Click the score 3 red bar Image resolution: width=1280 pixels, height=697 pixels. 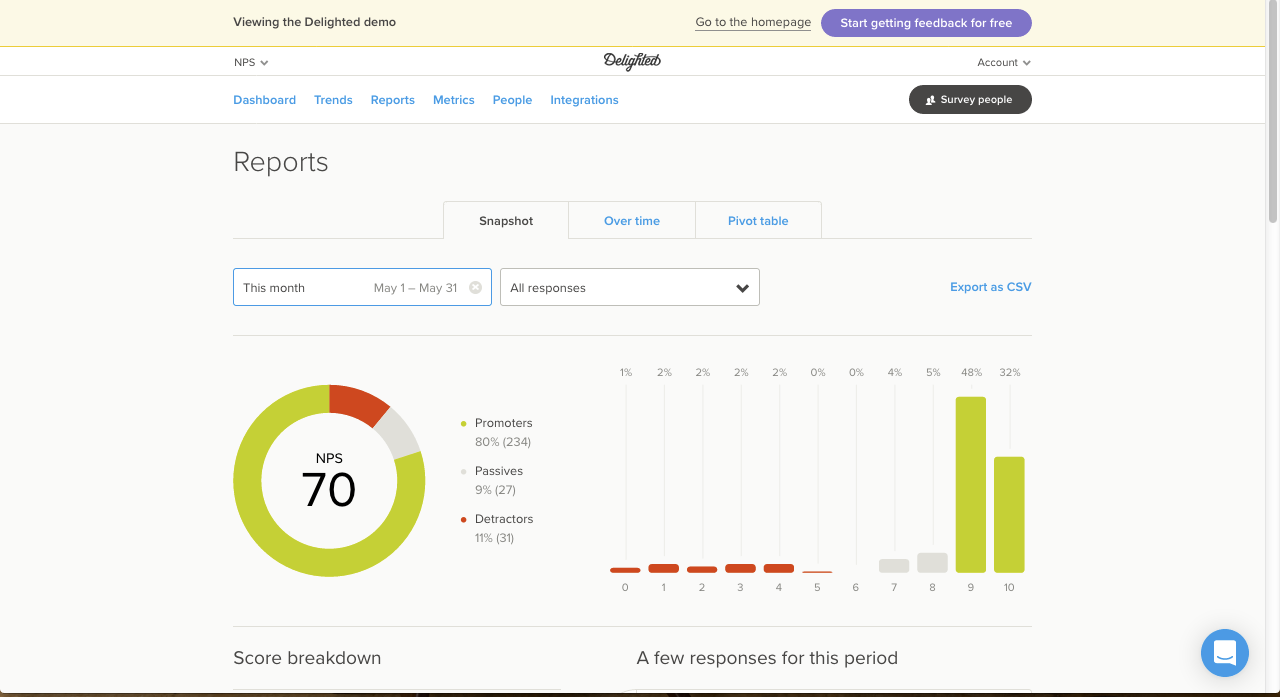click(x=740, y=568)
